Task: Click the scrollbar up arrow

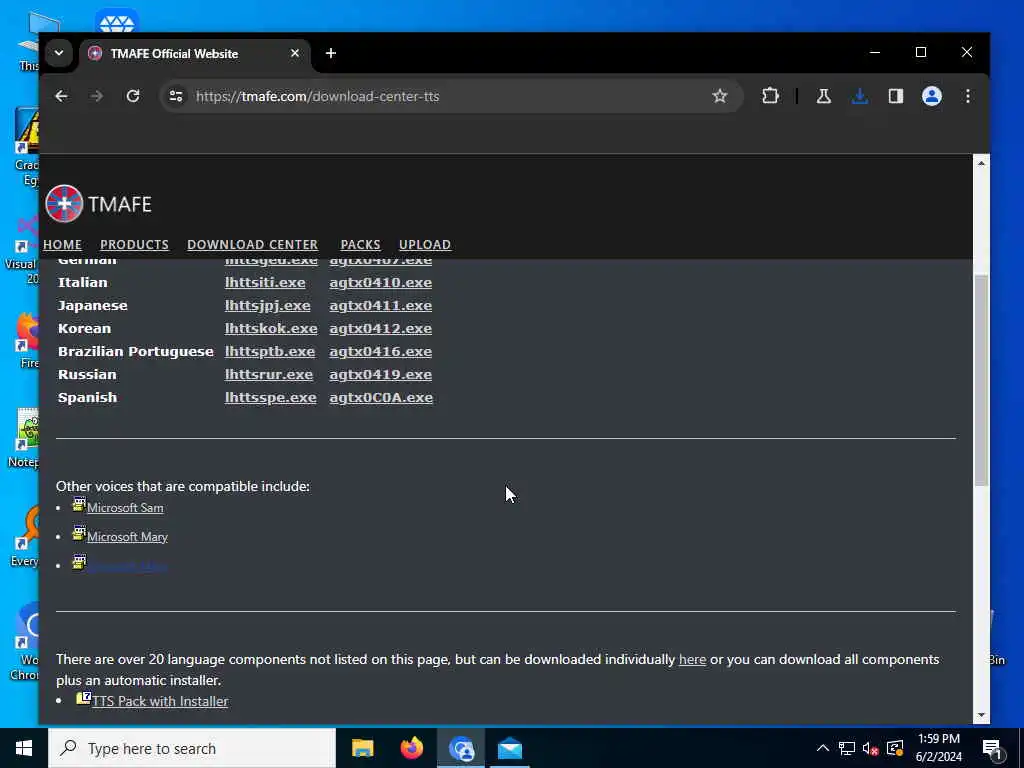Action: [x=981, y=163]
